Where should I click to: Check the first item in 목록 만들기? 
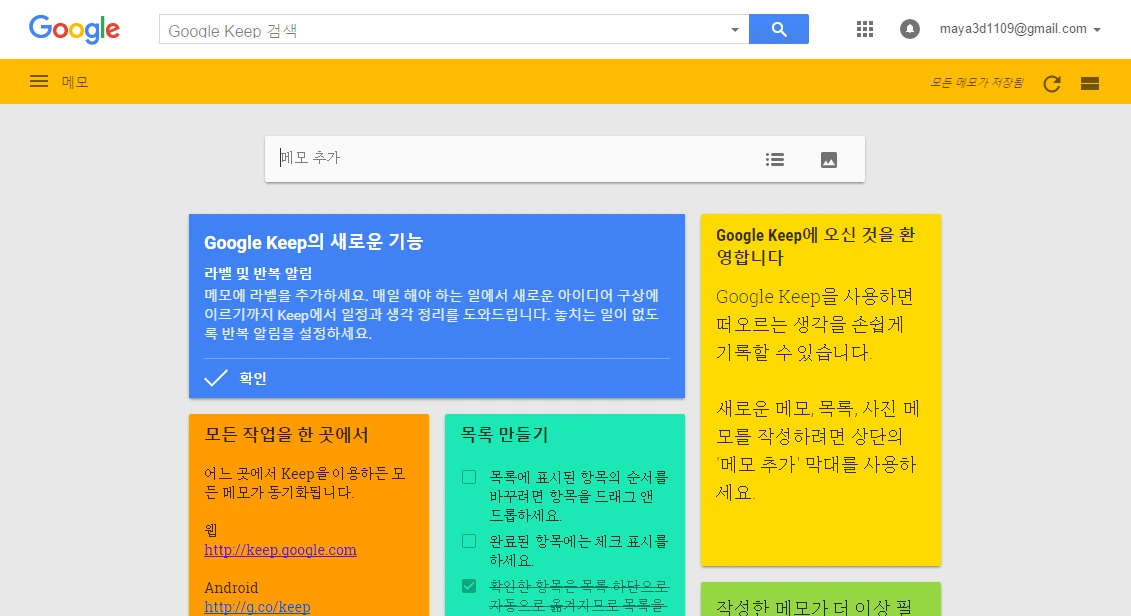469,477
